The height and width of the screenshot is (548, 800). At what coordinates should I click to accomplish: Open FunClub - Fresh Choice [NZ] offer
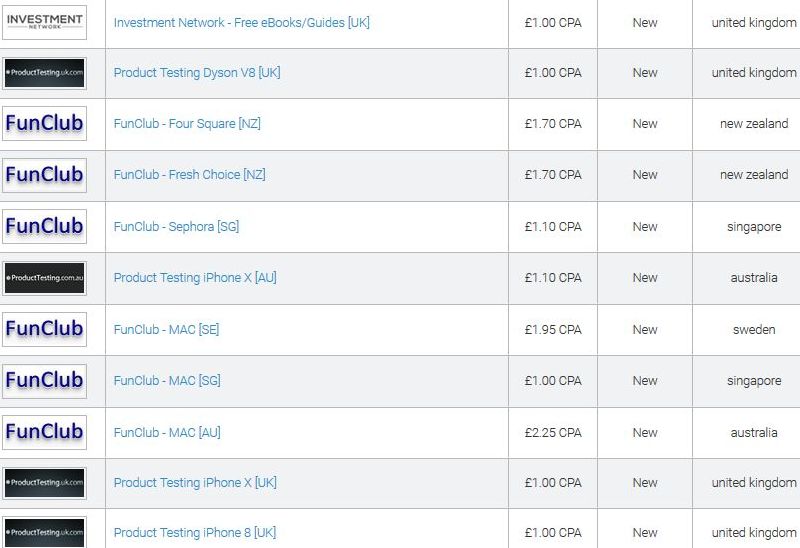(189, 175)
